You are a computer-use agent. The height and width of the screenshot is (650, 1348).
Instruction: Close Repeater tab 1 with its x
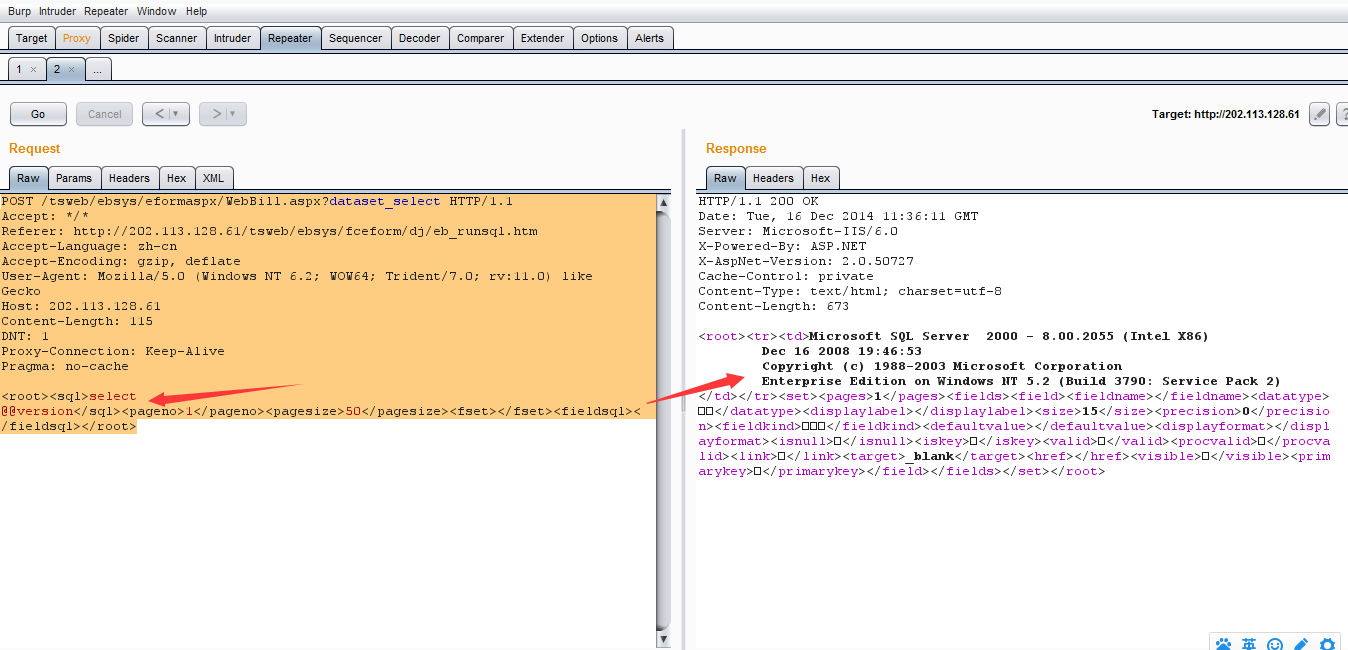coord(33,70)
